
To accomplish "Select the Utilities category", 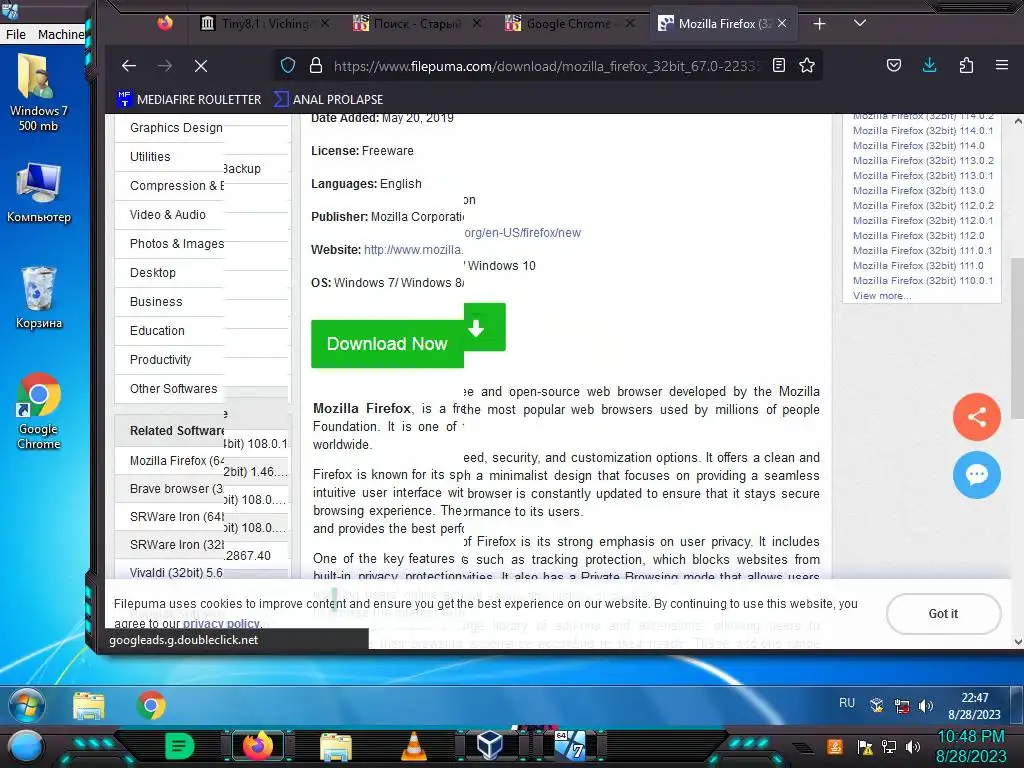I will coord(150,157).
